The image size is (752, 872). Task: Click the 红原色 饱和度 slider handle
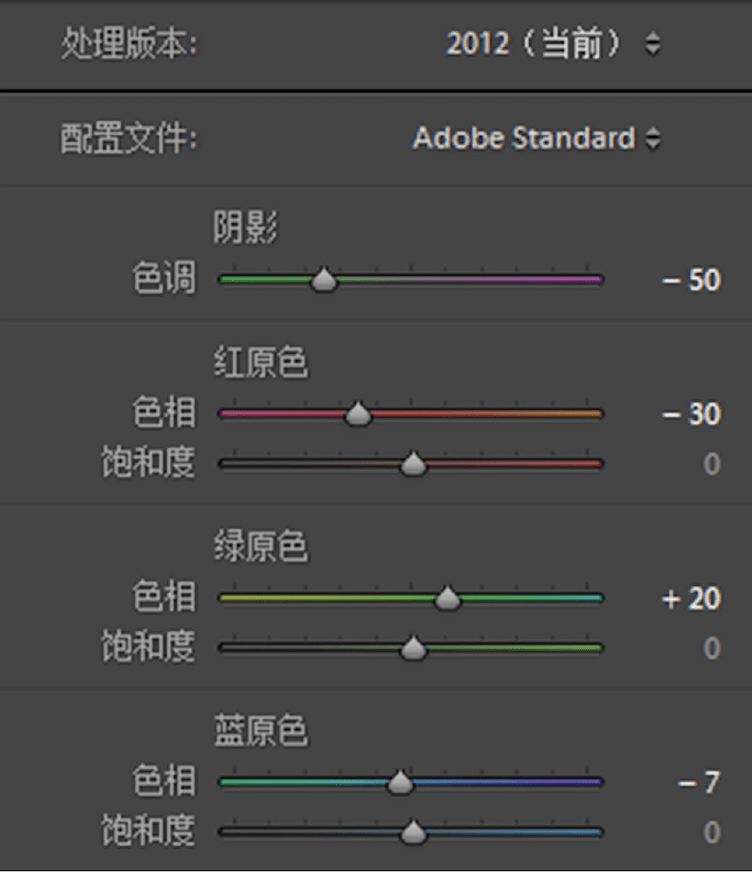(x=413, y=464)
